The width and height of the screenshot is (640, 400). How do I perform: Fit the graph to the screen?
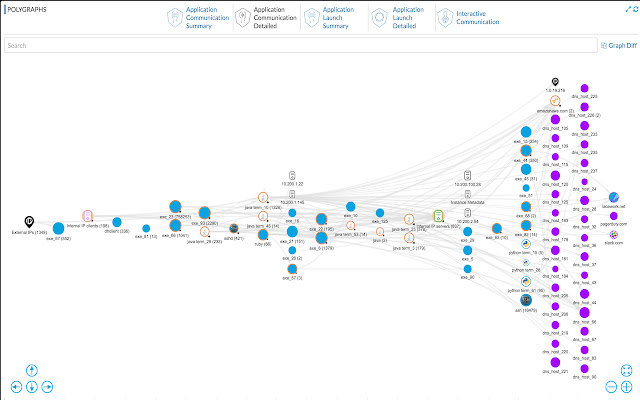point(626,370)
